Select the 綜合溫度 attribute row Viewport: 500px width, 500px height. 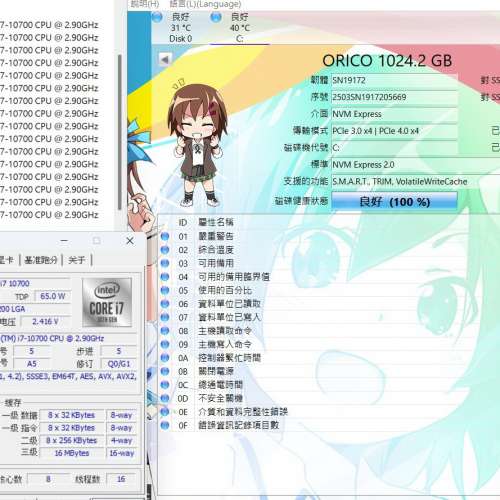coord(328,250)
